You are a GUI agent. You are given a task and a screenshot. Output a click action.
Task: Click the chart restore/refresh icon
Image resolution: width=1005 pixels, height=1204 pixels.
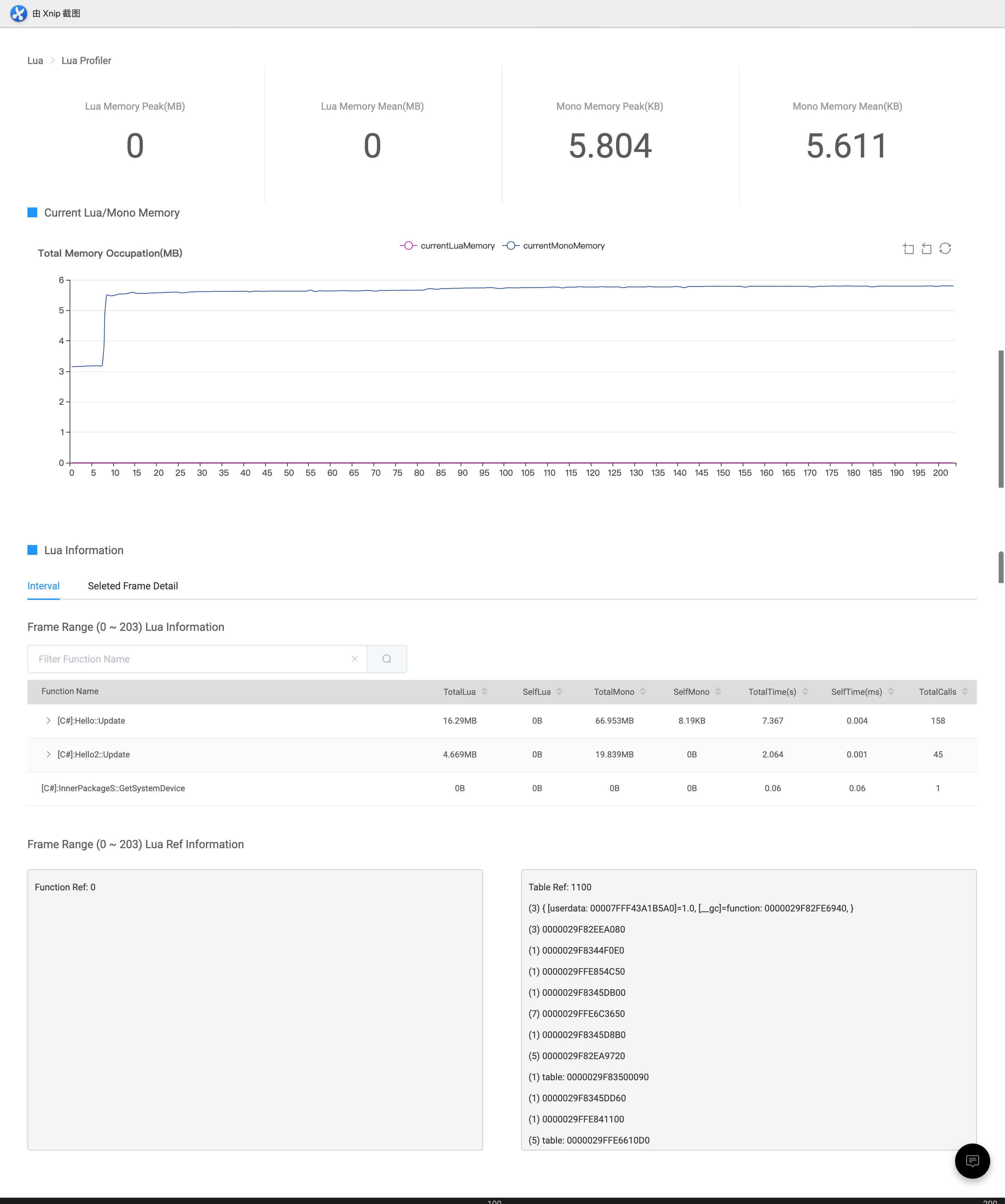945,248
